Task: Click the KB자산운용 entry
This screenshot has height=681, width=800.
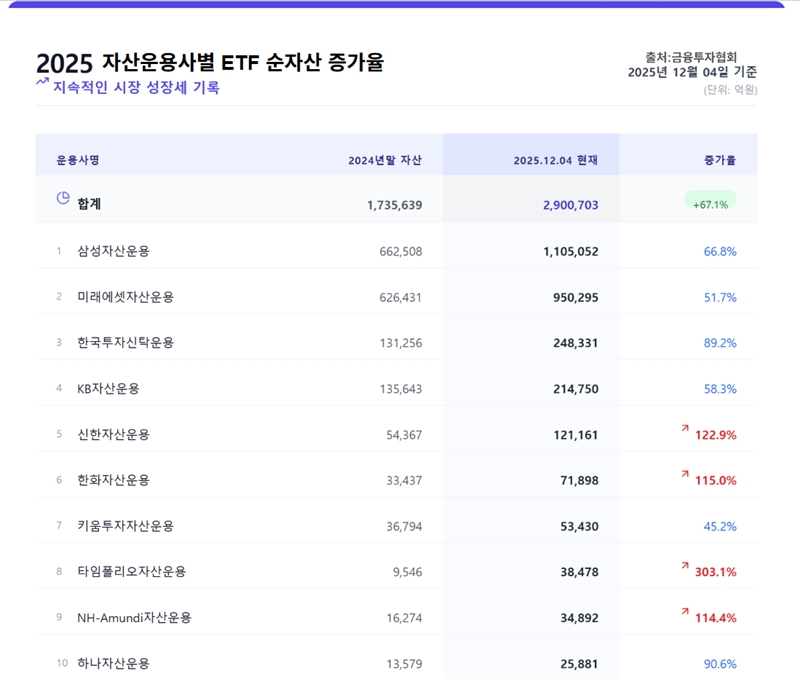Action: [108, 388]
